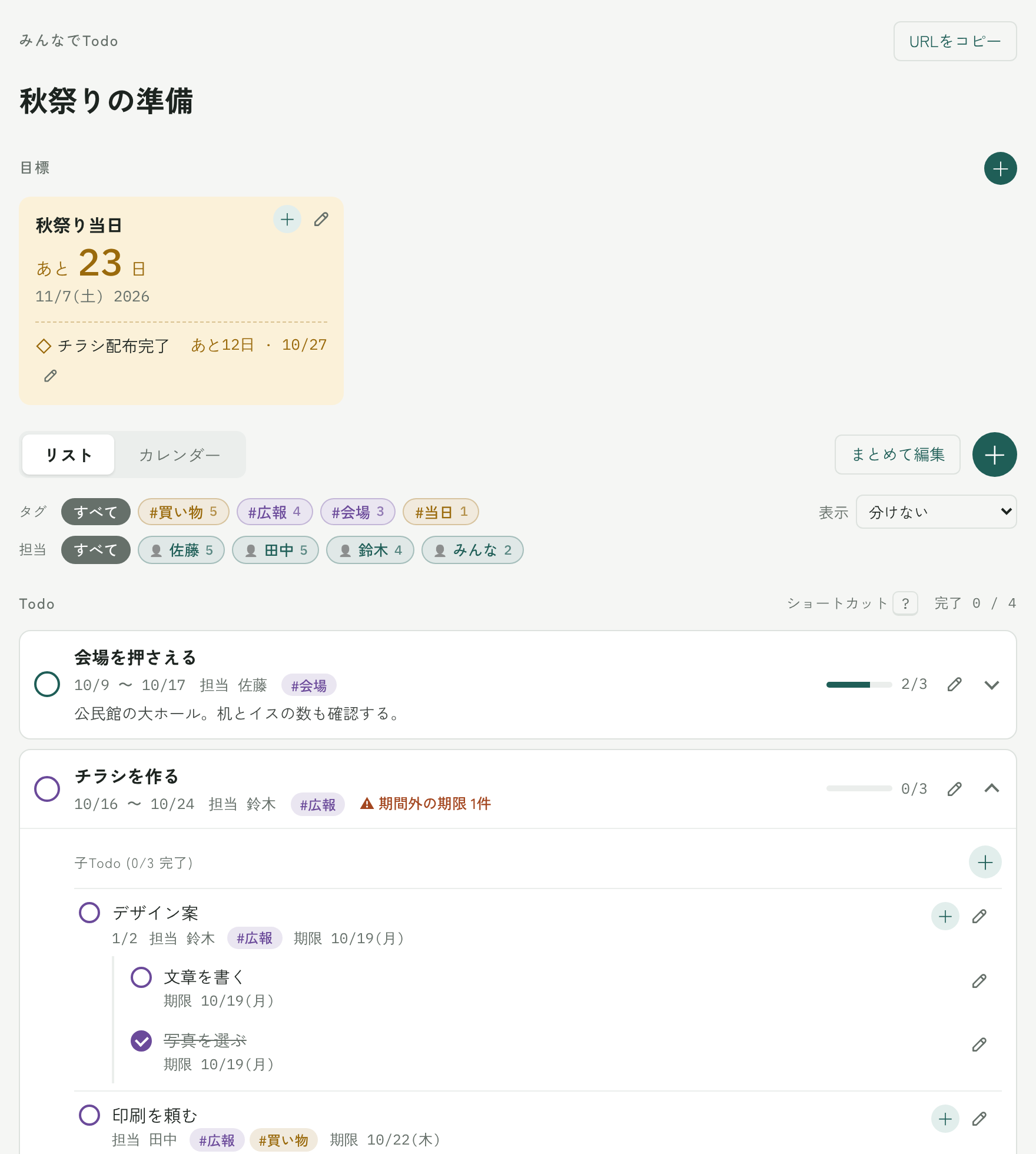Click the チラシを作る 0/3 progress bar
Image resolution: width=1036 pixels, height=1154 pixels.
[x=859, y=788]
